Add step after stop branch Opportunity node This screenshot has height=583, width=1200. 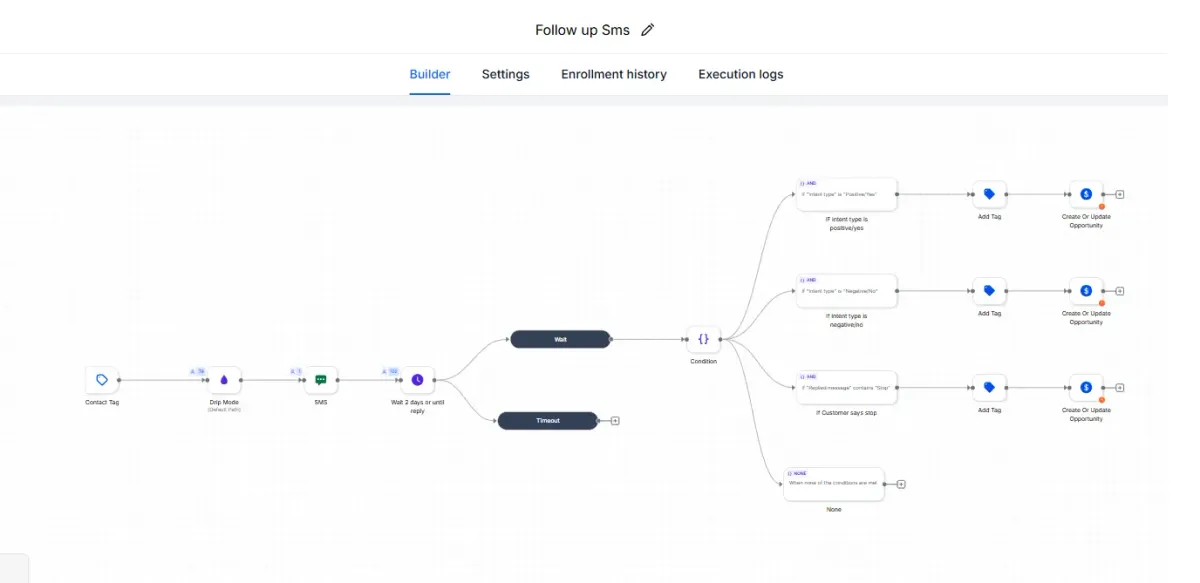coord(1120,388)
